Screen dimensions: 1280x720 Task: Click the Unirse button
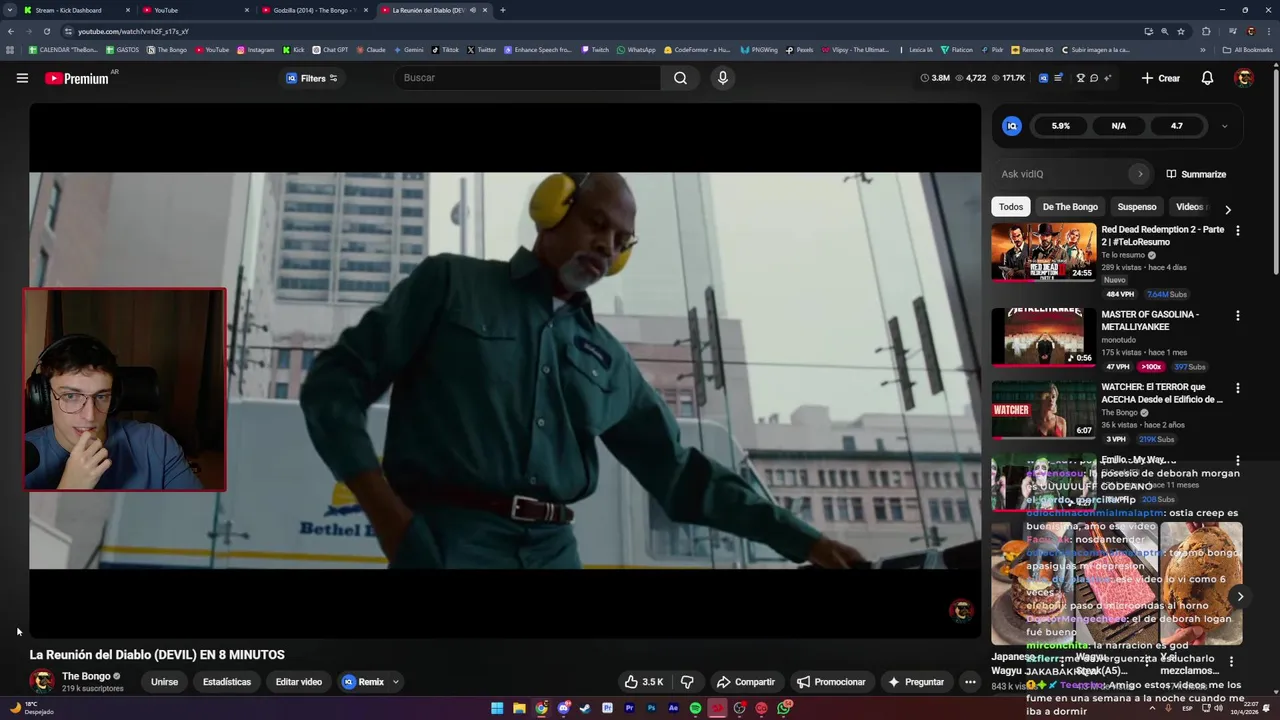pyautogui.click(x=164, y=682)
